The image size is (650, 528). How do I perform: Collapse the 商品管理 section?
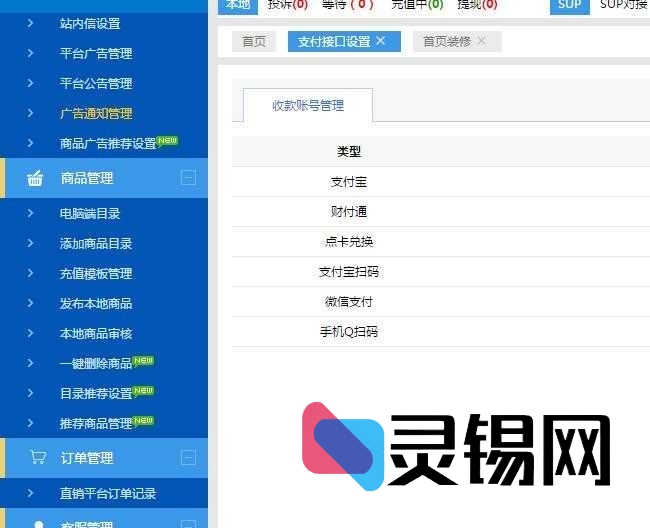(x=188, y=178)
